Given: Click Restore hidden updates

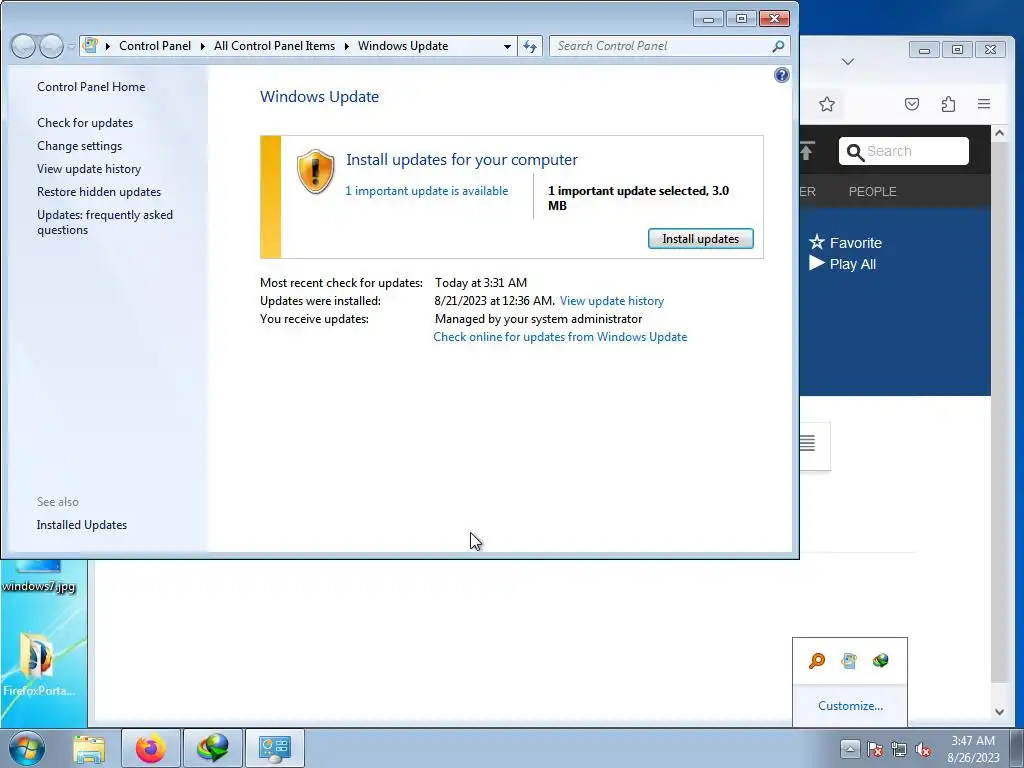Looking at the screenshot, I should coord(99,192).
